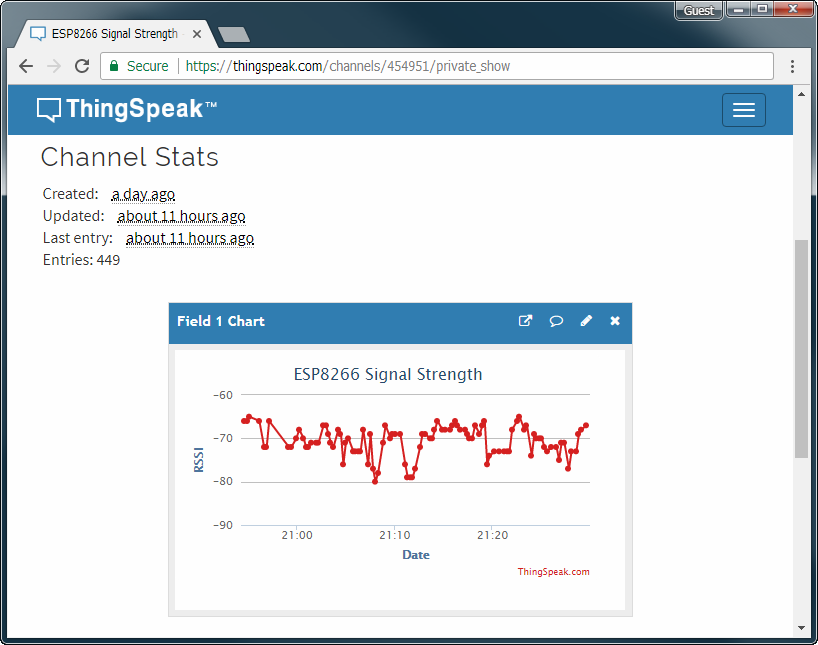The height and width of the screenshot is (645, 818).
Task: Click the 21:10 label on the Date axis
Action: 394,535
